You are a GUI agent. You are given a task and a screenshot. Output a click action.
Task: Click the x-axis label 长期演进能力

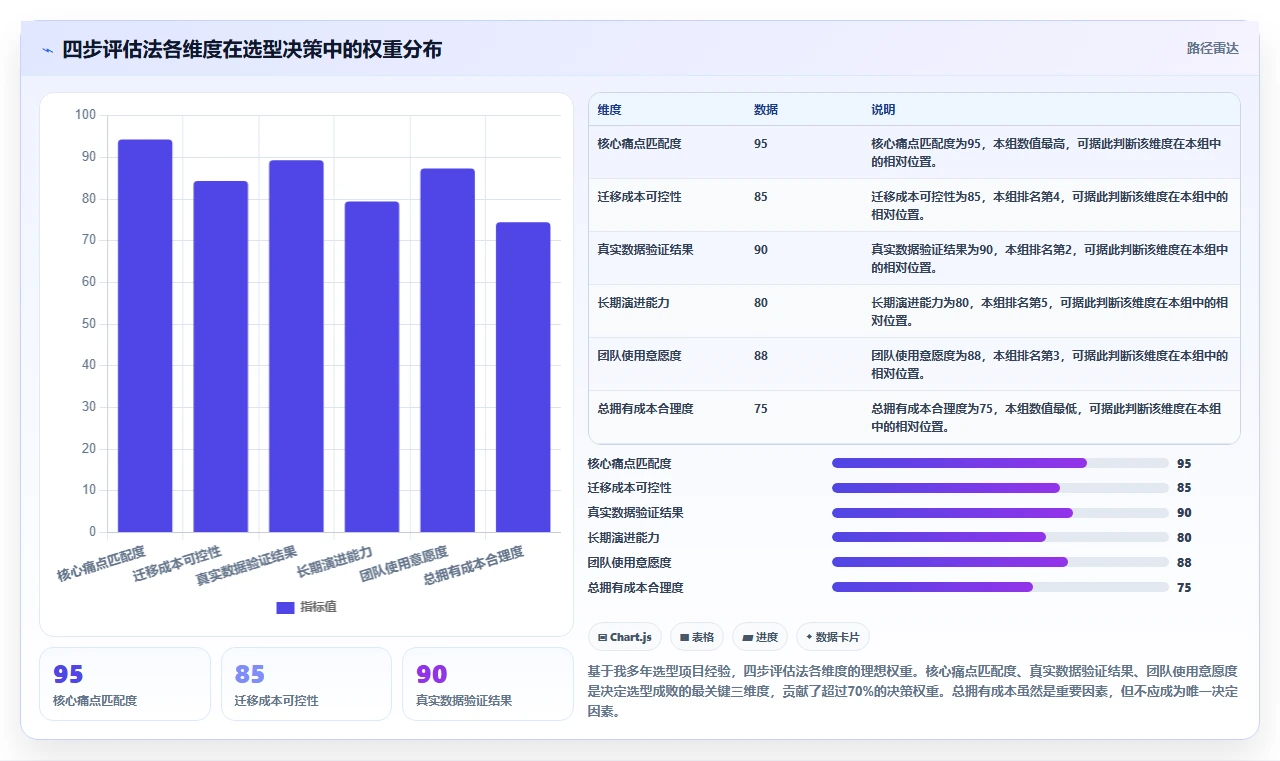(335, 563)
